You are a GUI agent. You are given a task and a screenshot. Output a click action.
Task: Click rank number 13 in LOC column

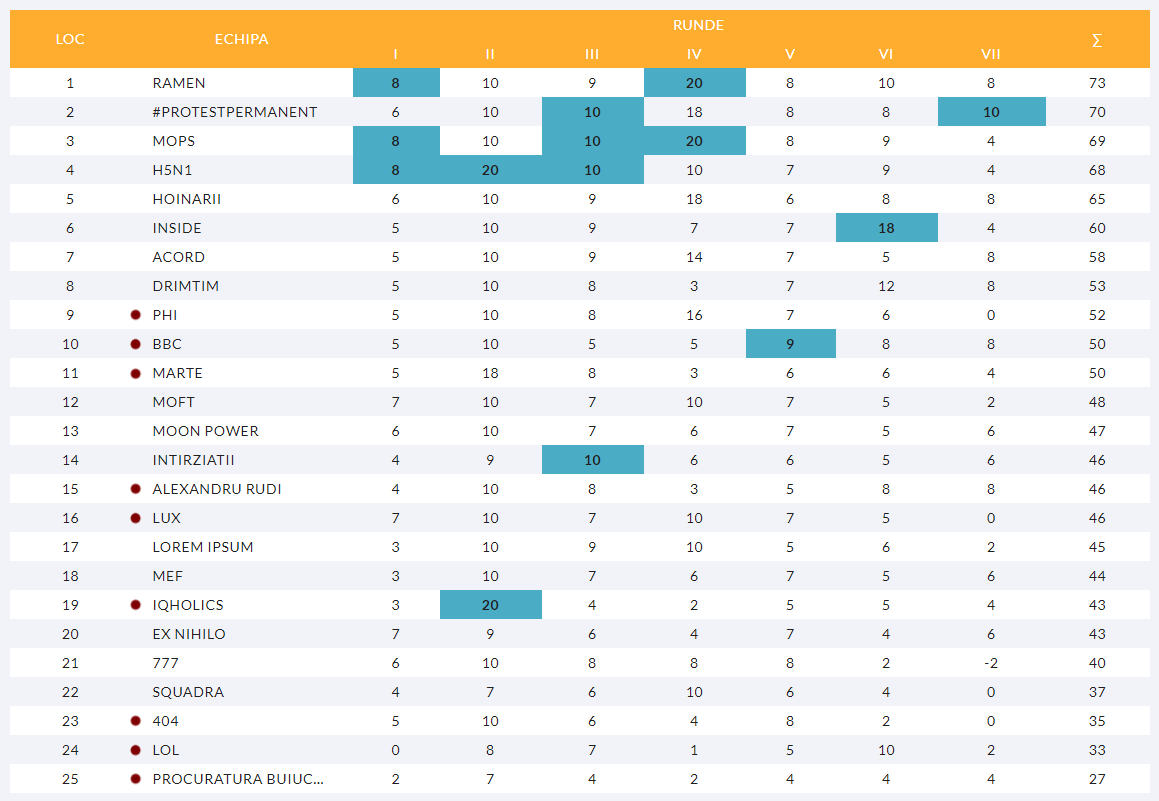point(70,431)
